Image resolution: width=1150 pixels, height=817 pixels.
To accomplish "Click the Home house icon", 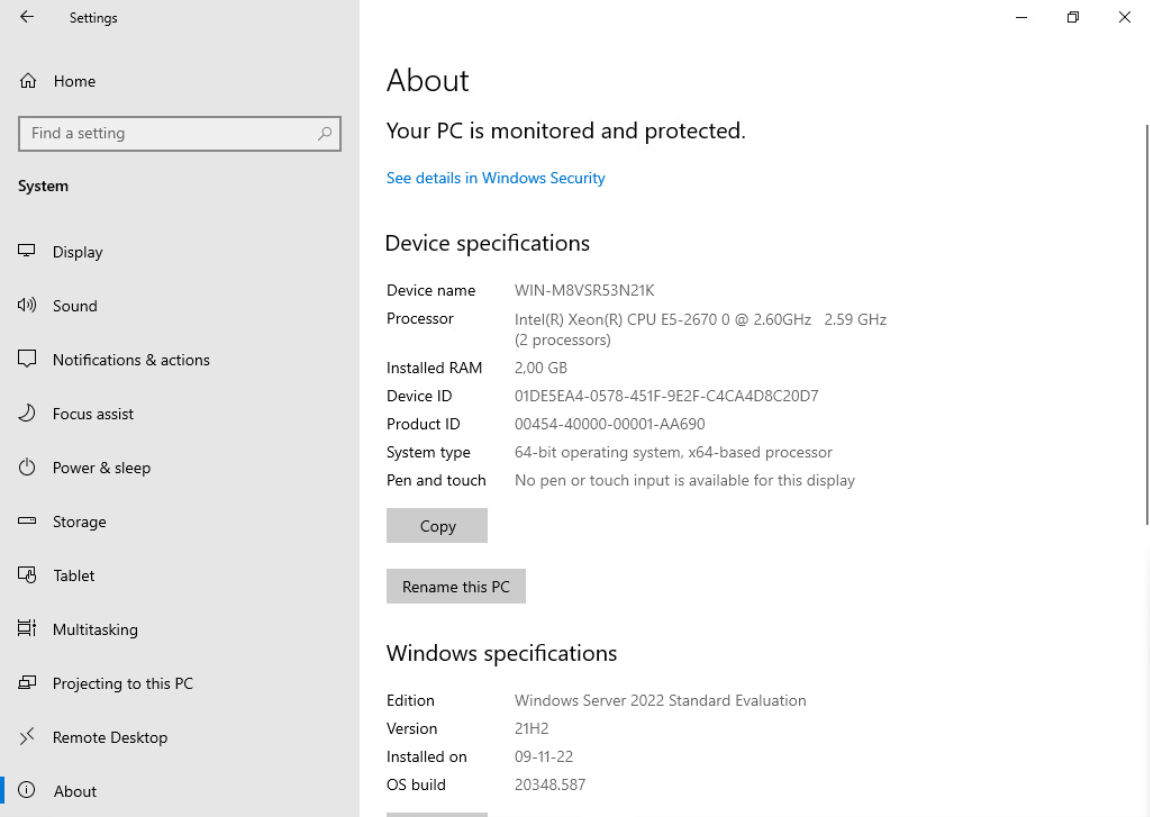I will pos(28,81).
